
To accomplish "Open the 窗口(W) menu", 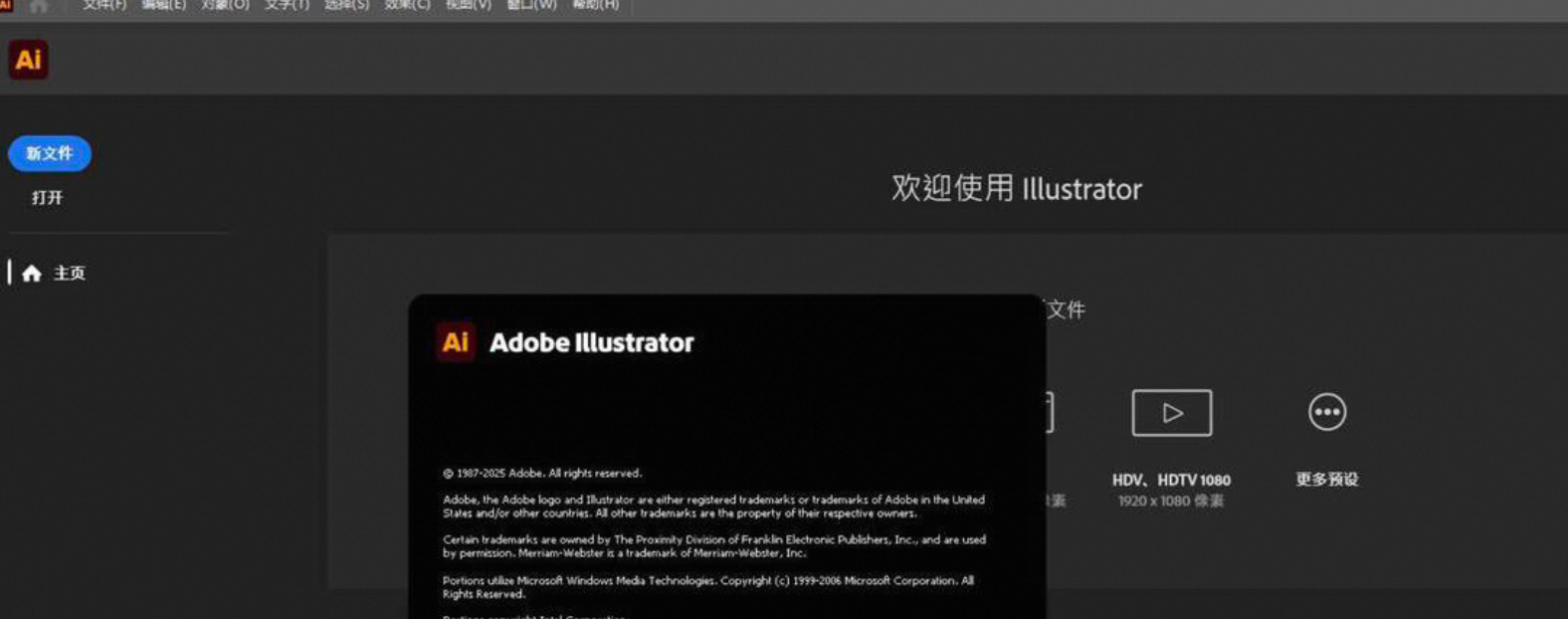I will [x=531, y=5].
